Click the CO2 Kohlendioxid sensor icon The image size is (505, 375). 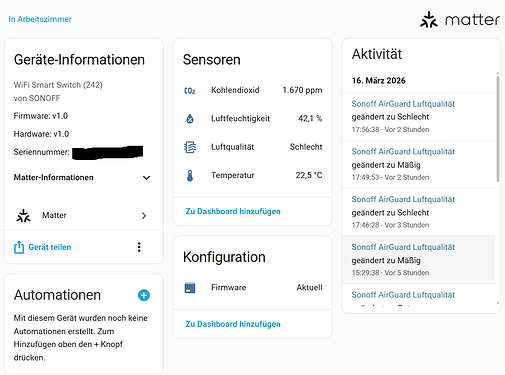pyautogui.click(x=190, y=90)
